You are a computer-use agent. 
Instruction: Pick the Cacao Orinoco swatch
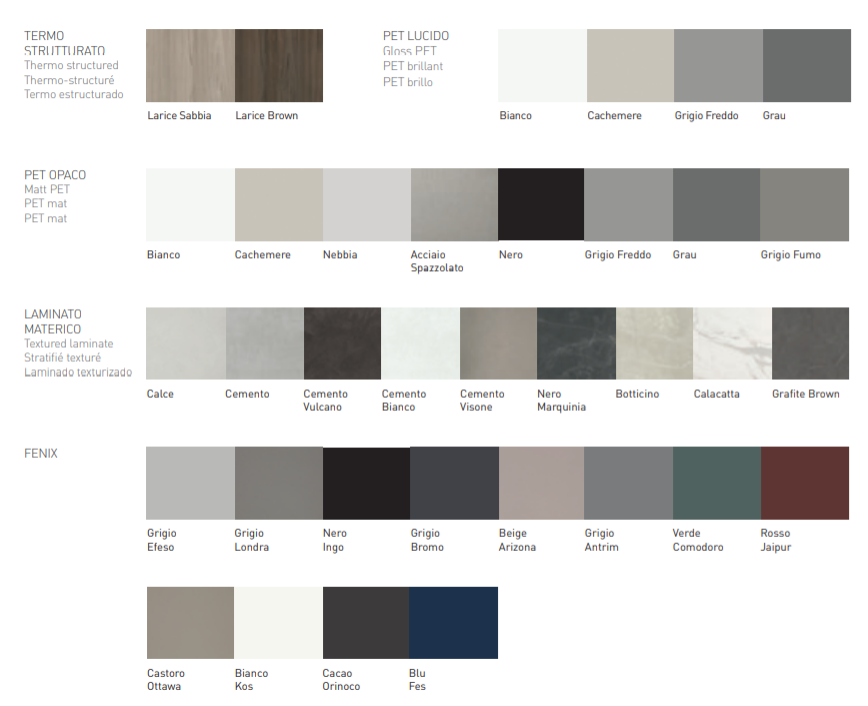366,623
